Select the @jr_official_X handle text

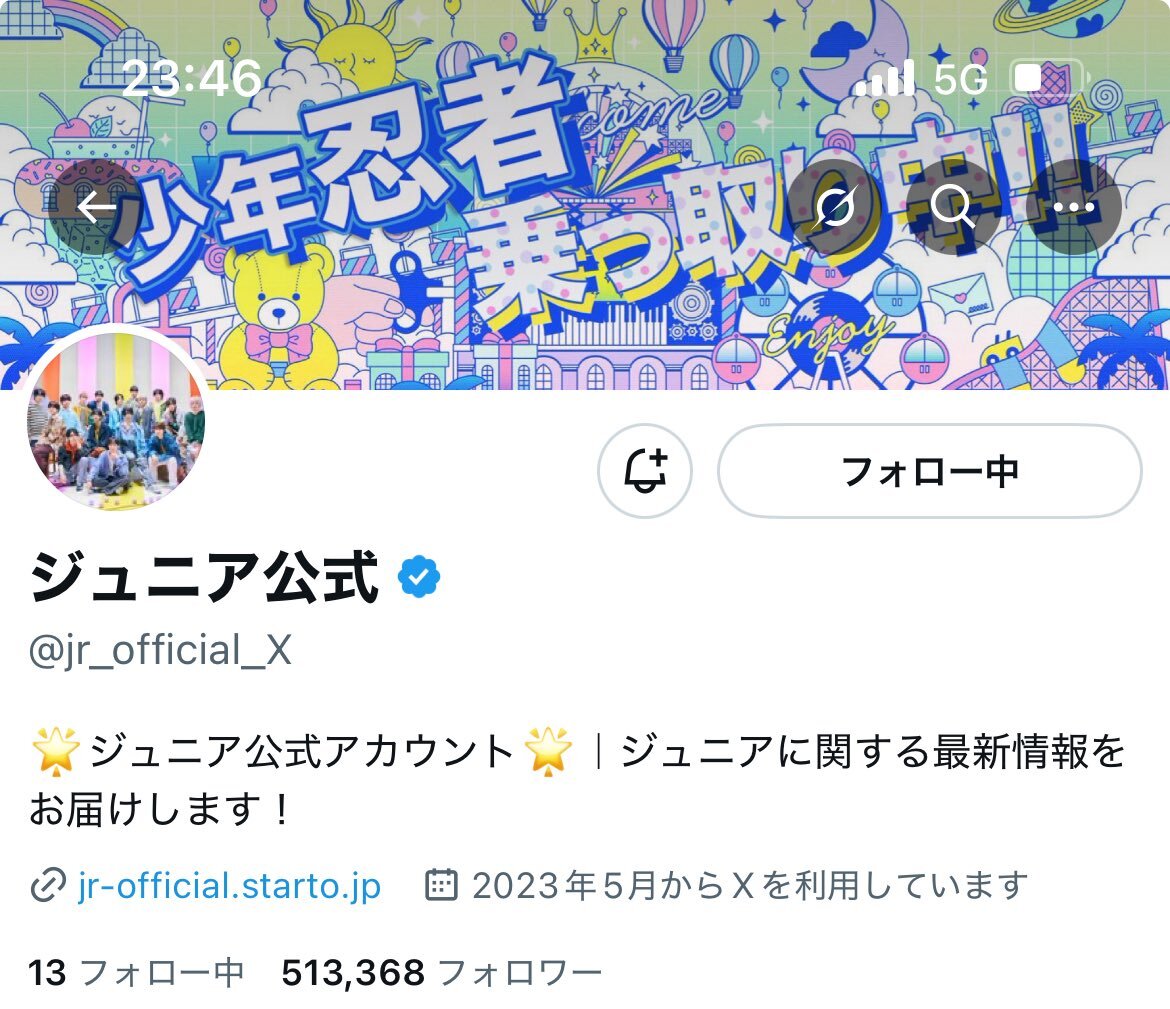pos(160,651)
